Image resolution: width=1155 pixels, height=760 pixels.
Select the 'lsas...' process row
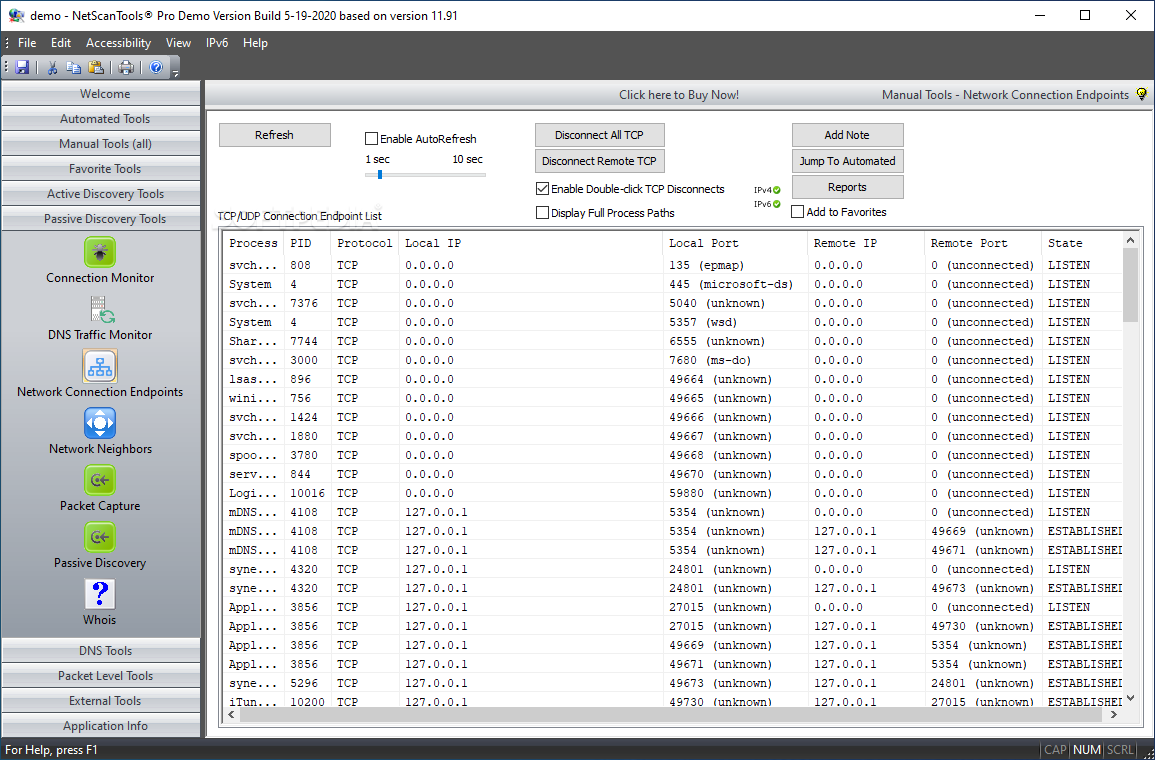[x=673, y=379]
